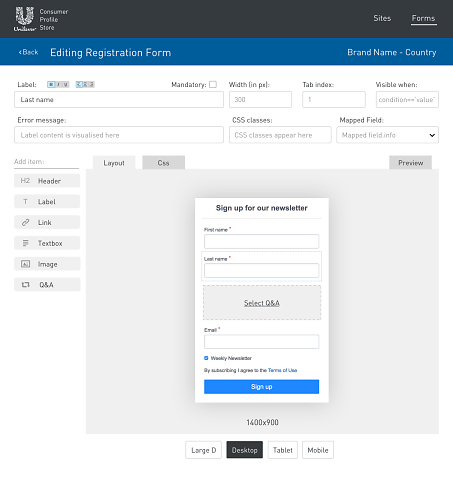Open the Mapped Field dropdown
Viewport: 453px width, 480px height.
coord(387,135)
